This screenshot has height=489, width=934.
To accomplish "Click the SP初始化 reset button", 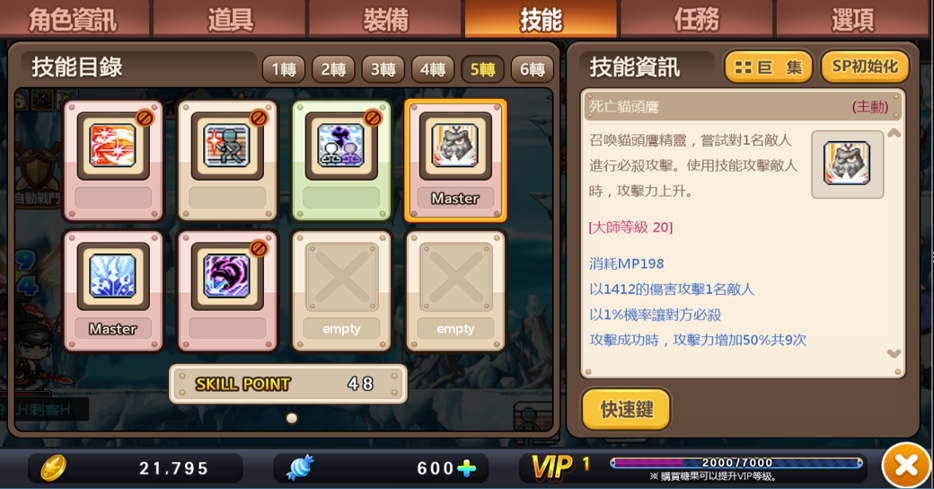I will pyautogui.click(x=864, y=67).
